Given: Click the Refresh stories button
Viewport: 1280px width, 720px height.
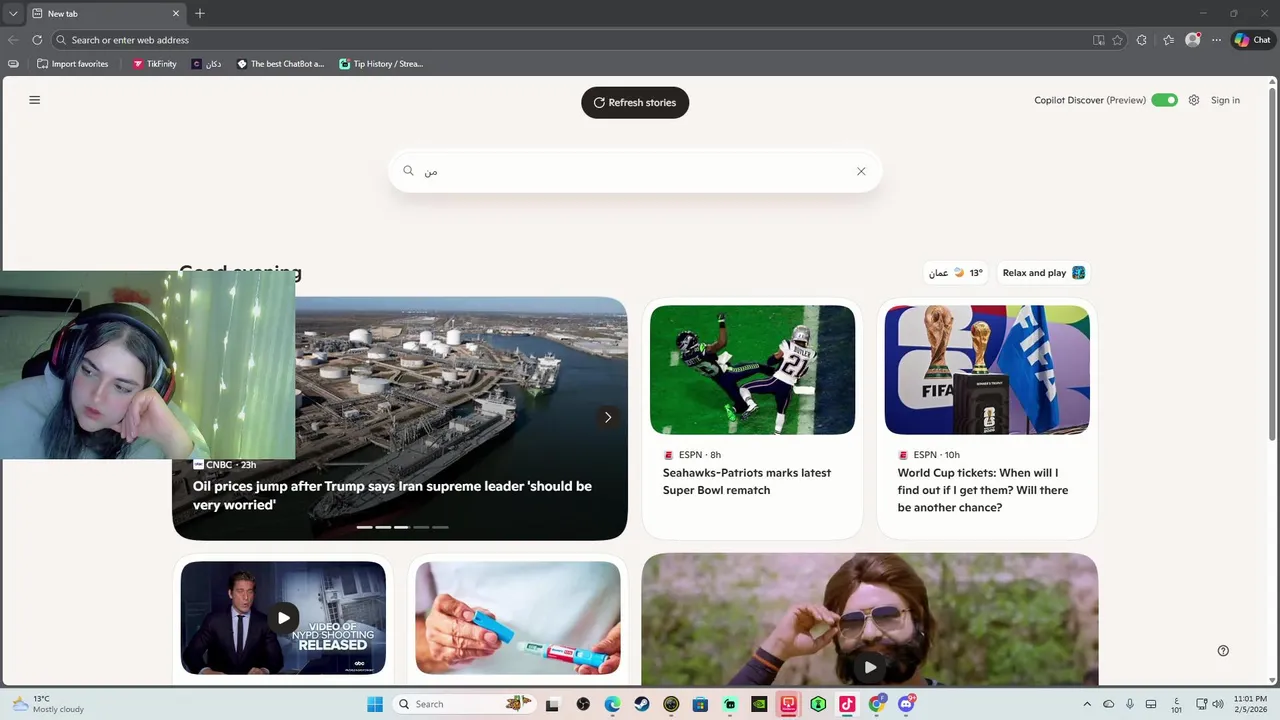Looking at the screenshot, I should 635,102.
